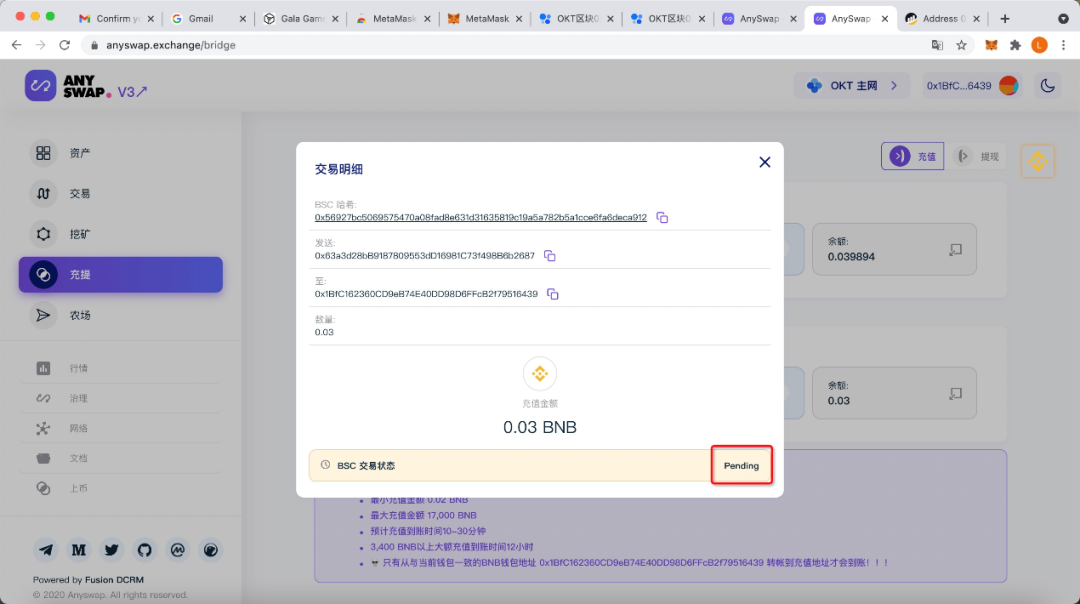This screenshot has height=604, width=1080.
Task: Copy the recipient address 0x1BfC162...
Action: [552, 294]
